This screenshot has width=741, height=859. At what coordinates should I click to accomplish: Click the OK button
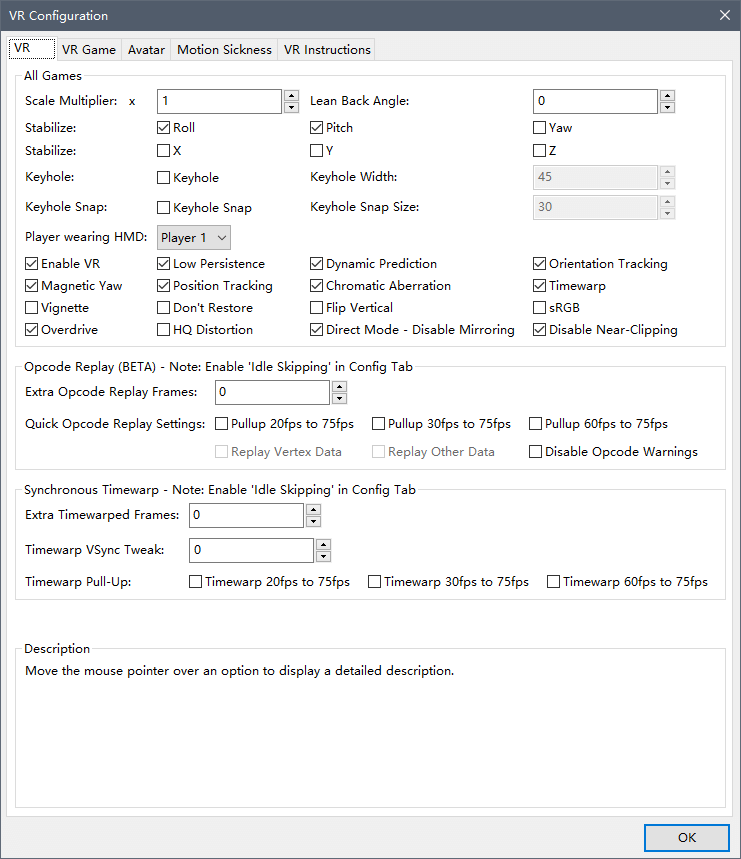click(687, 838)
